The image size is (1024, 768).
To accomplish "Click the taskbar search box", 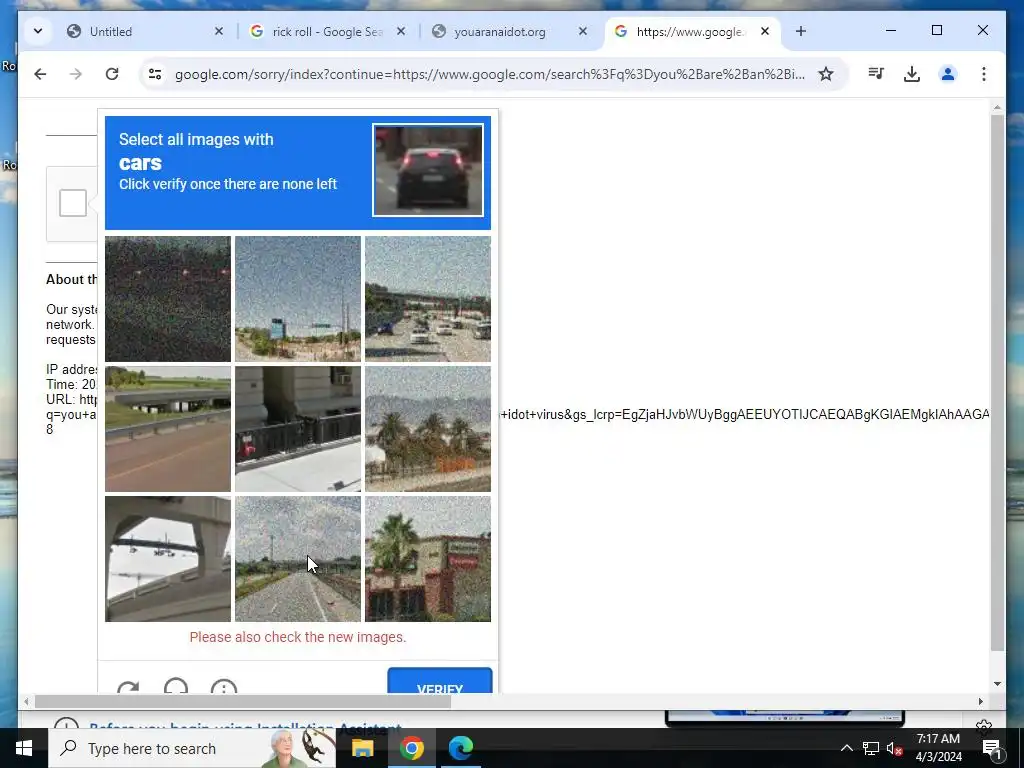I will [x=192, y=748].
